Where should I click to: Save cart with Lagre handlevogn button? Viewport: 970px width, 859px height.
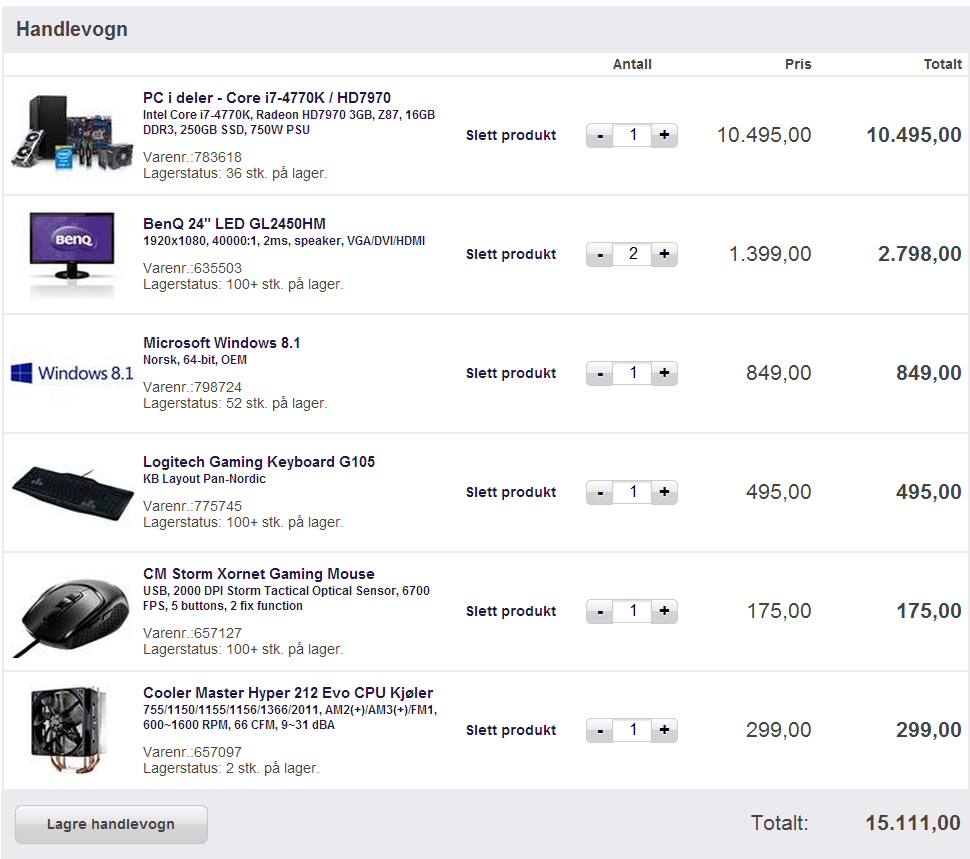(x=111, y=824)
